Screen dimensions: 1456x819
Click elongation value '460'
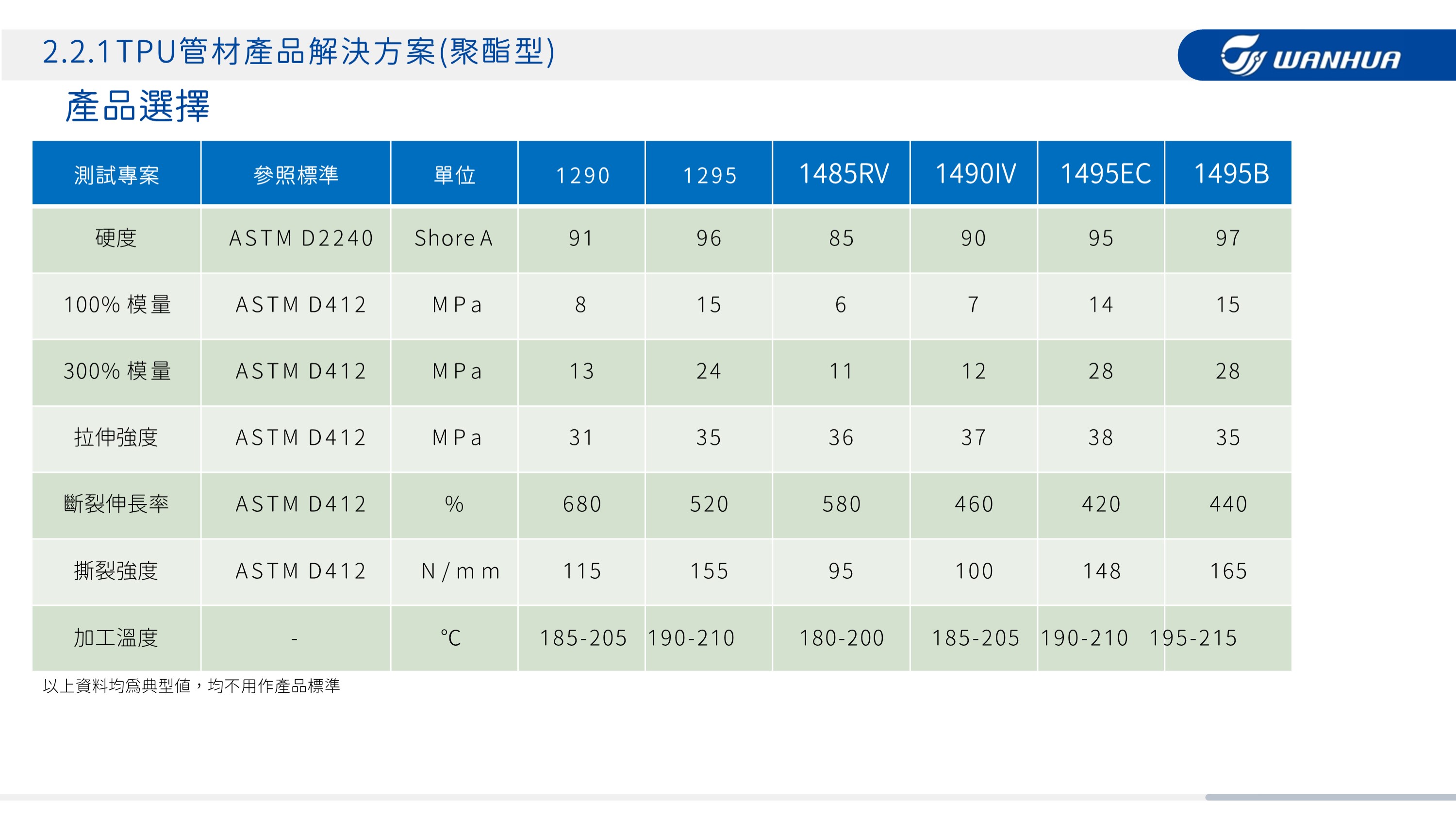(974, 503)
